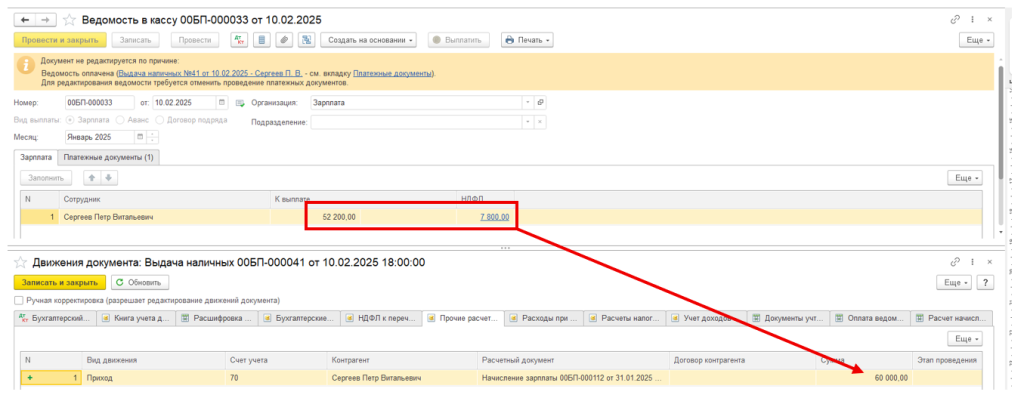Expand the Печать dropdown button
The image size is (1024, 398).
pyautogui.click(x=527, y=40)
